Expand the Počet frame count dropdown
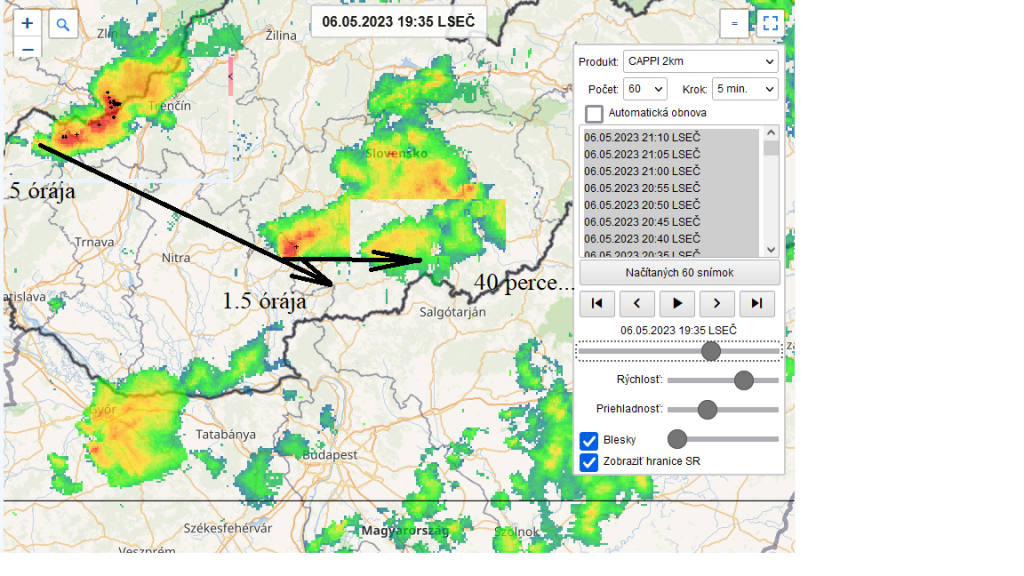 645,89
